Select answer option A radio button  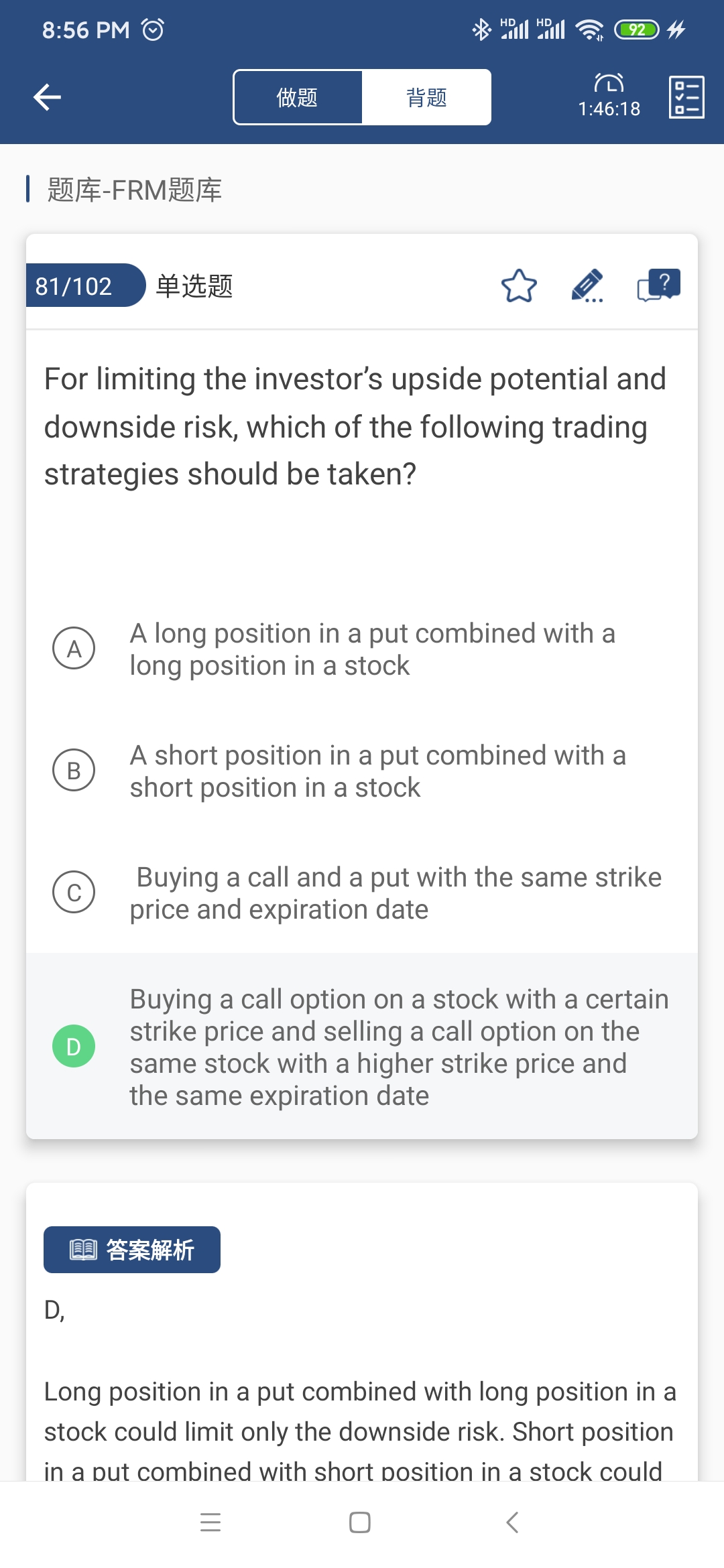point(74,649)
